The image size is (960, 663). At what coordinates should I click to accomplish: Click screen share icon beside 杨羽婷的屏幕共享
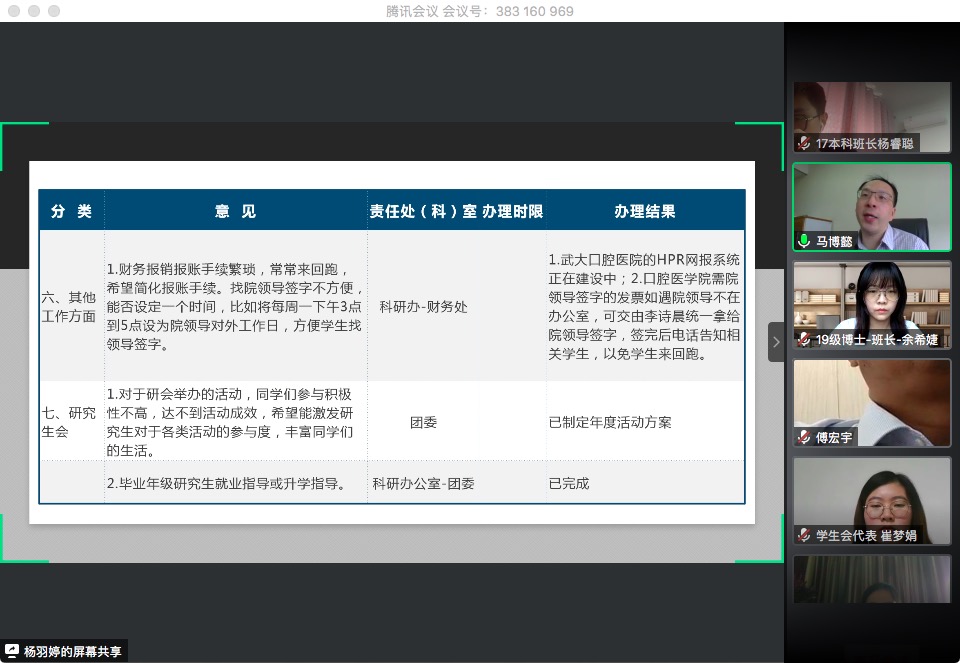pos(12,651)
